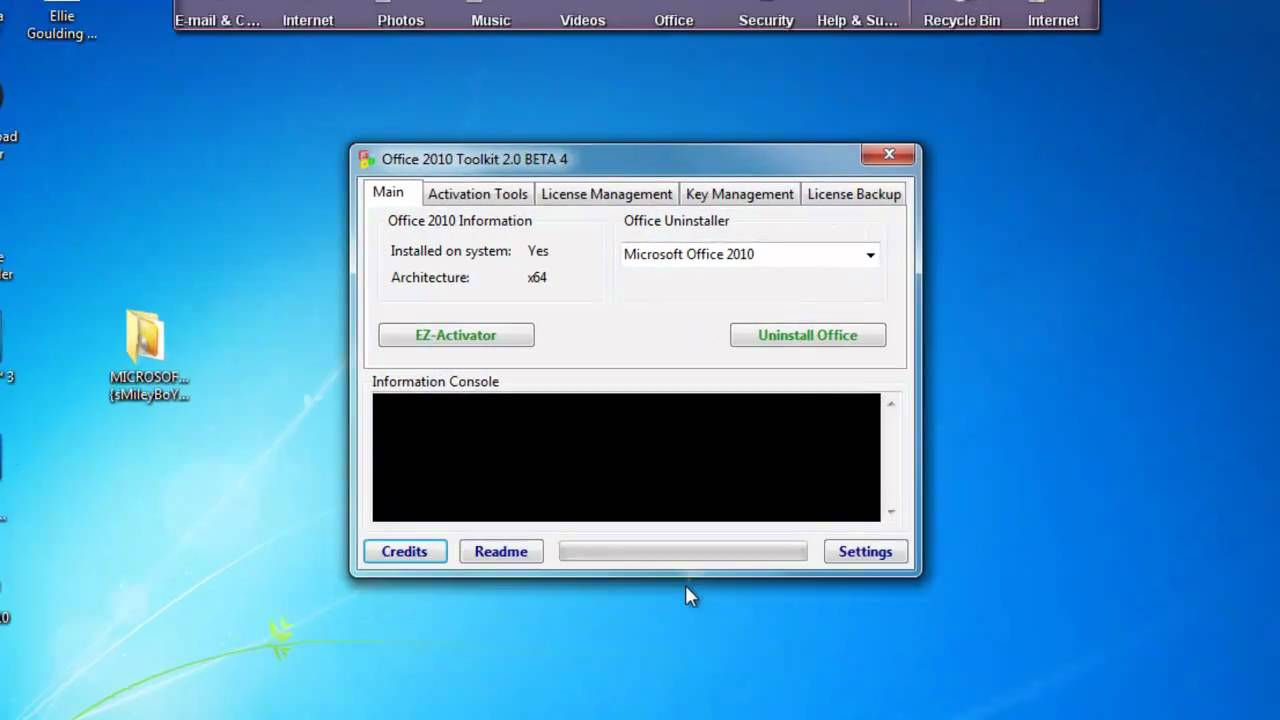Open the License Backup tab

(853, 194)
